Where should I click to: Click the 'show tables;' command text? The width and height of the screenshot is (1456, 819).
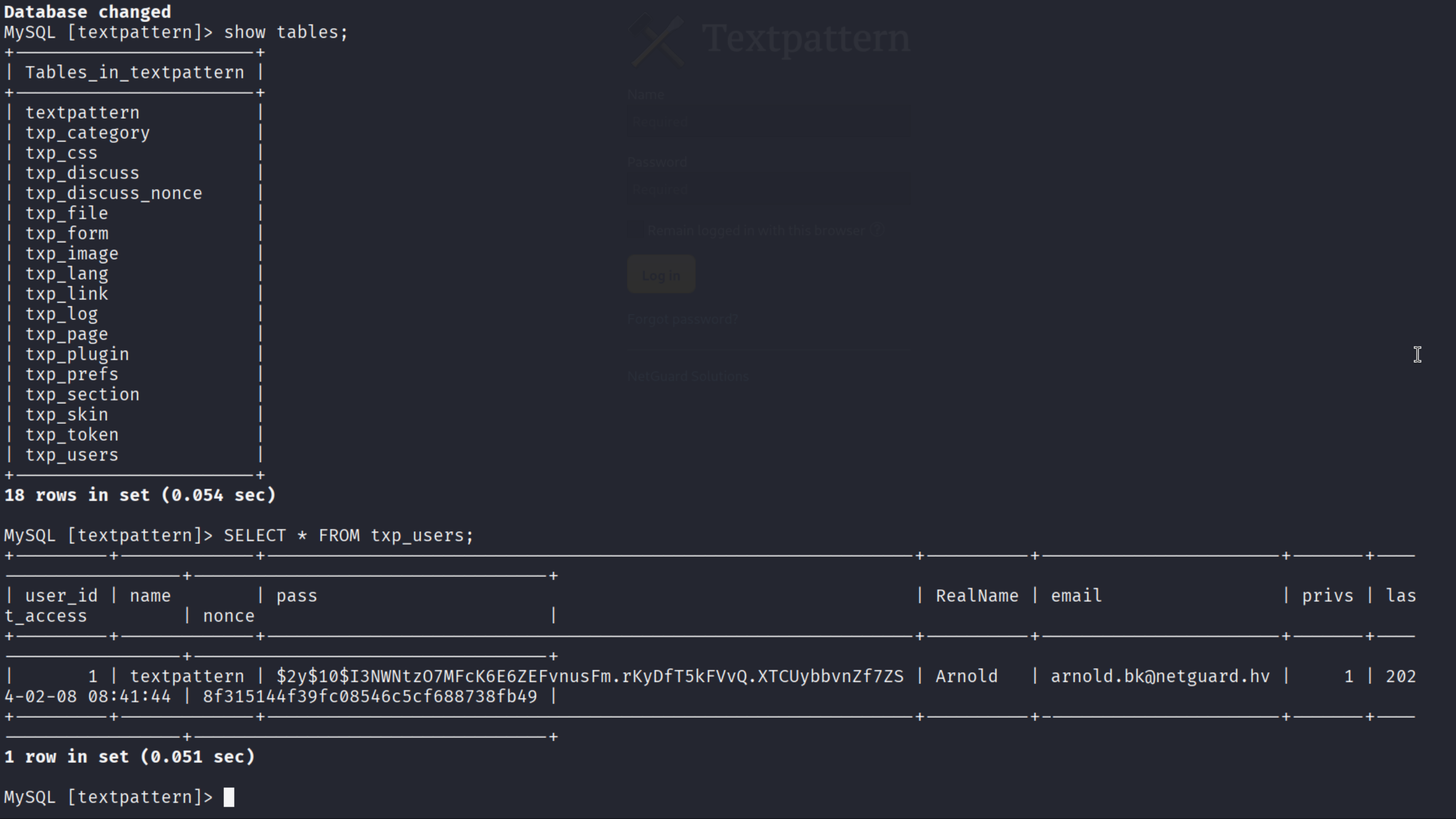coord(286,32)
